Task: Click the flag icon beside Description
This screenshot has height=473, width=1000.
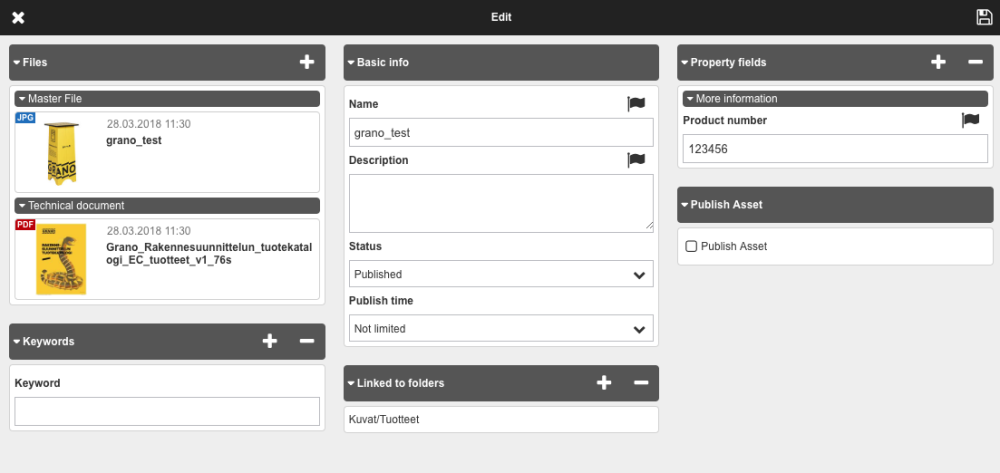Action: pos(636,160)
